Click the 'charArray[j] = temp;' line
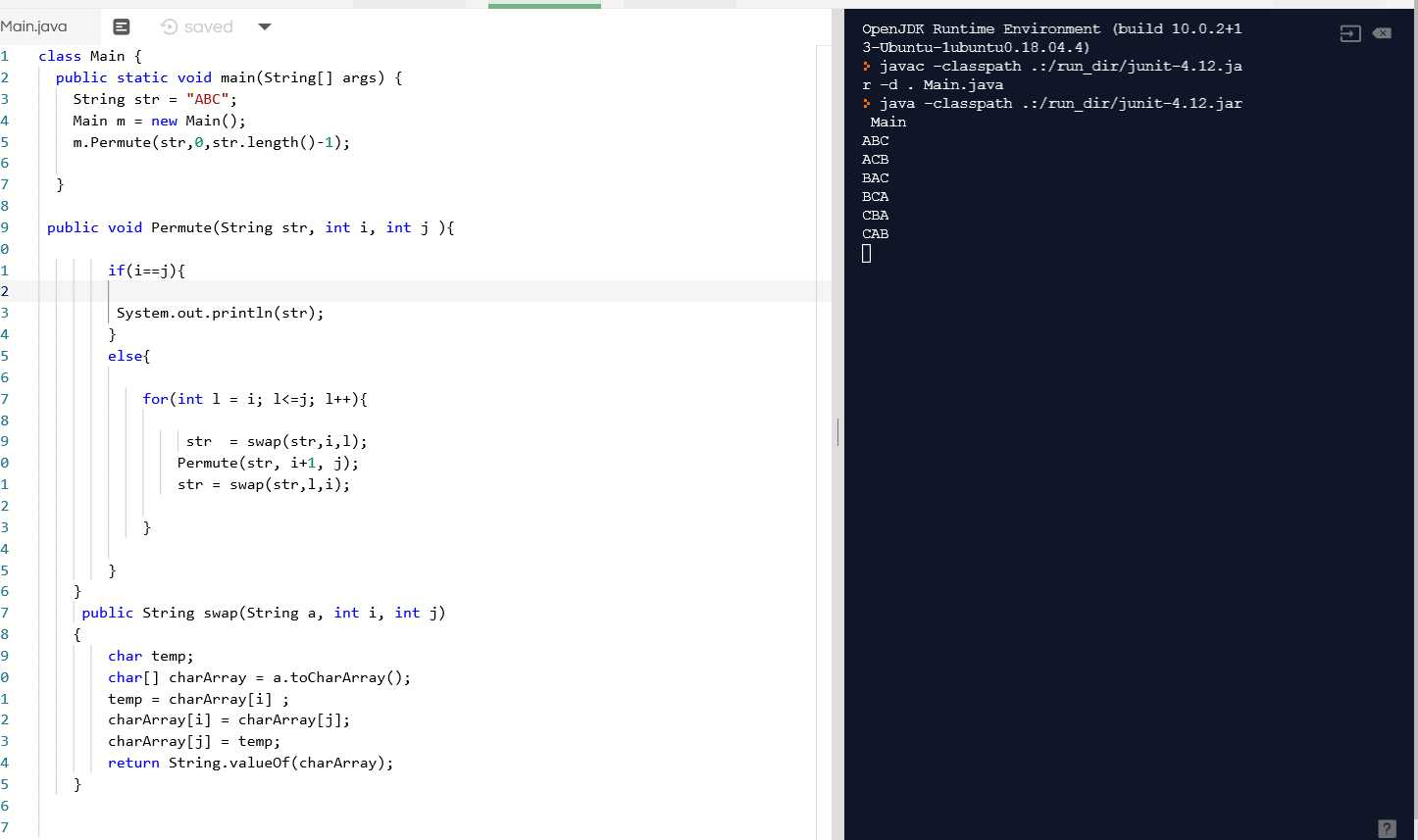 pyautogui.click(x=194, y=741)
